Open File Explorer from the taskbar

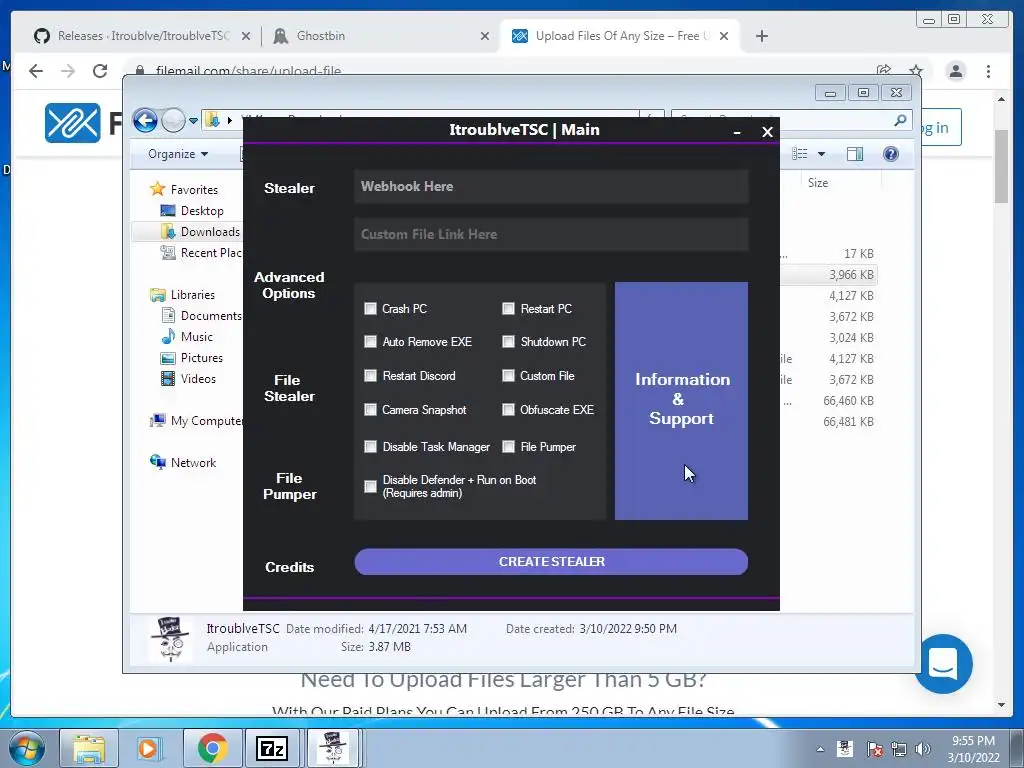click(88, 748)
